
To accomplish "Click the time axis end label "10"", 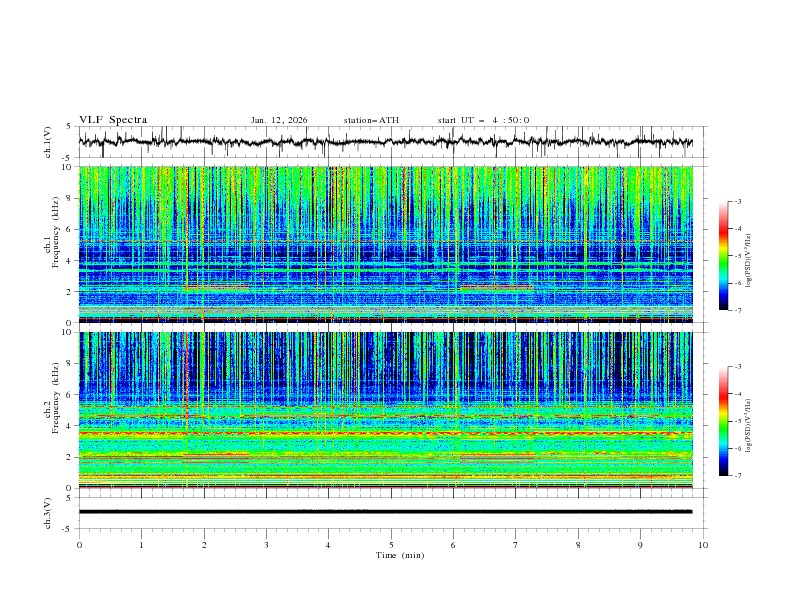I will 703,545.
